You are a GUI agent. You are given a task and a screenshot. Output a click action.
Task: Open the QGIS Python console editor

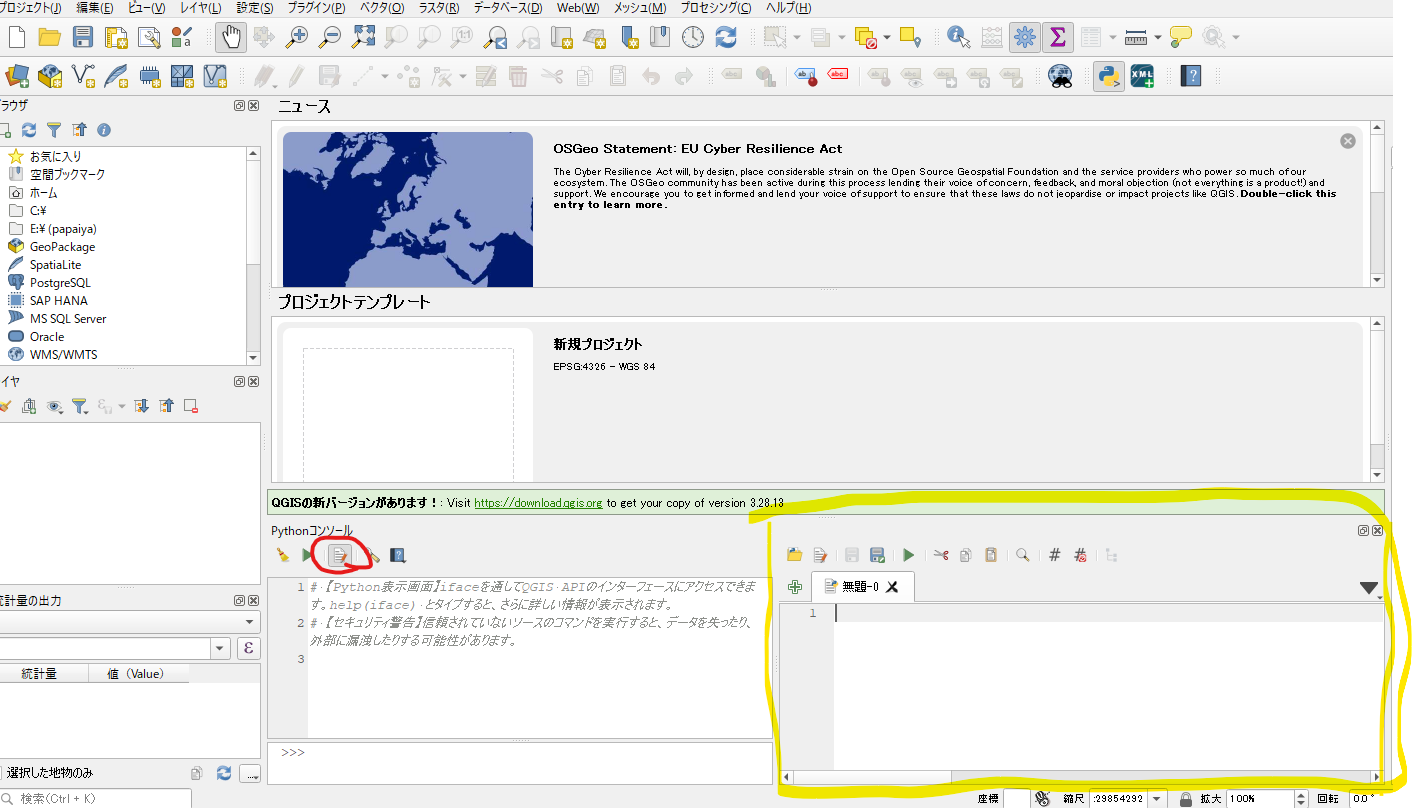[x=341, y=555]
